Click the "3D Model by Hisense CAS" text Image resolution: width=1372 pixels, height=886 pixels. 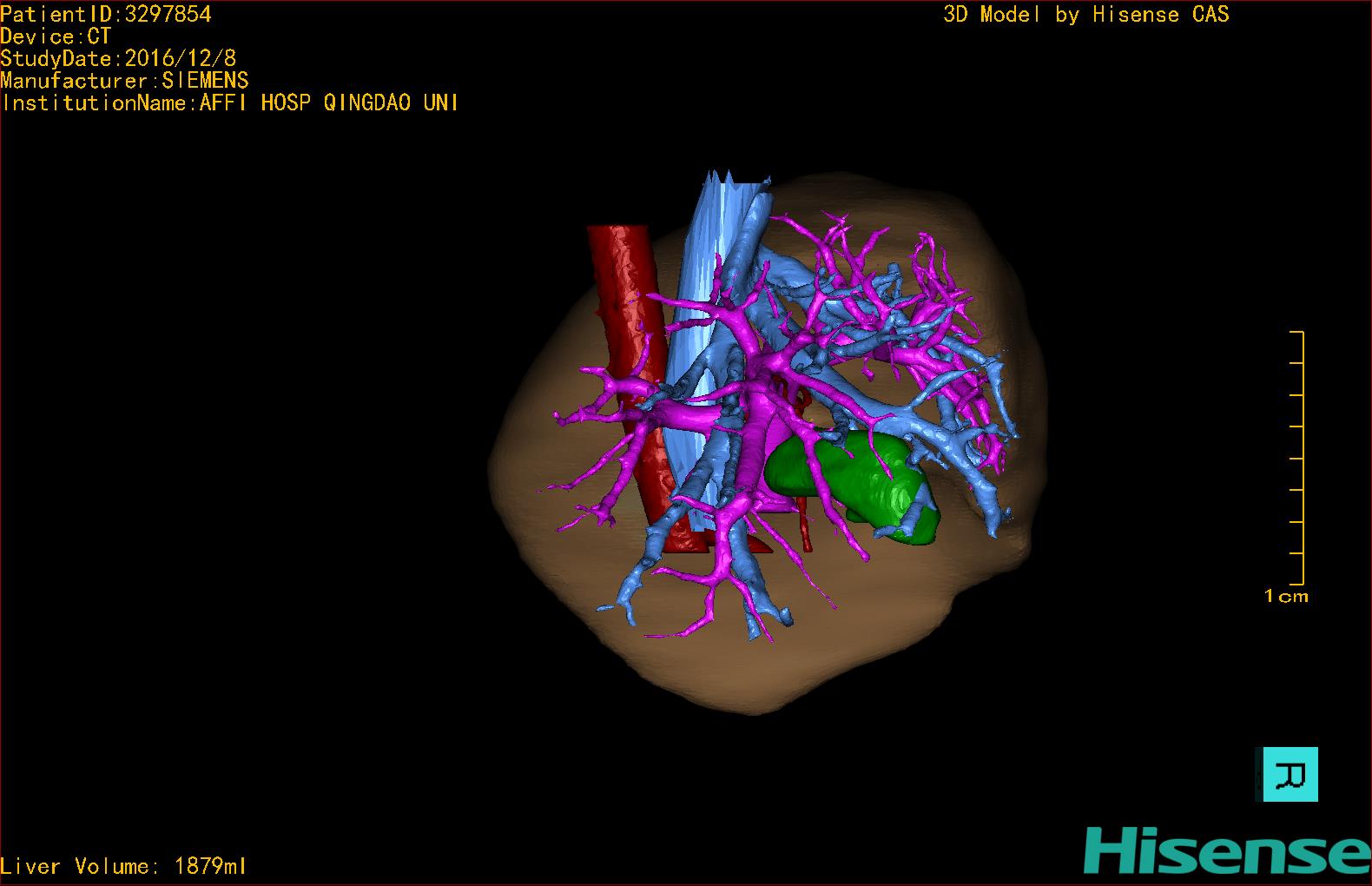click(1086, 14)
